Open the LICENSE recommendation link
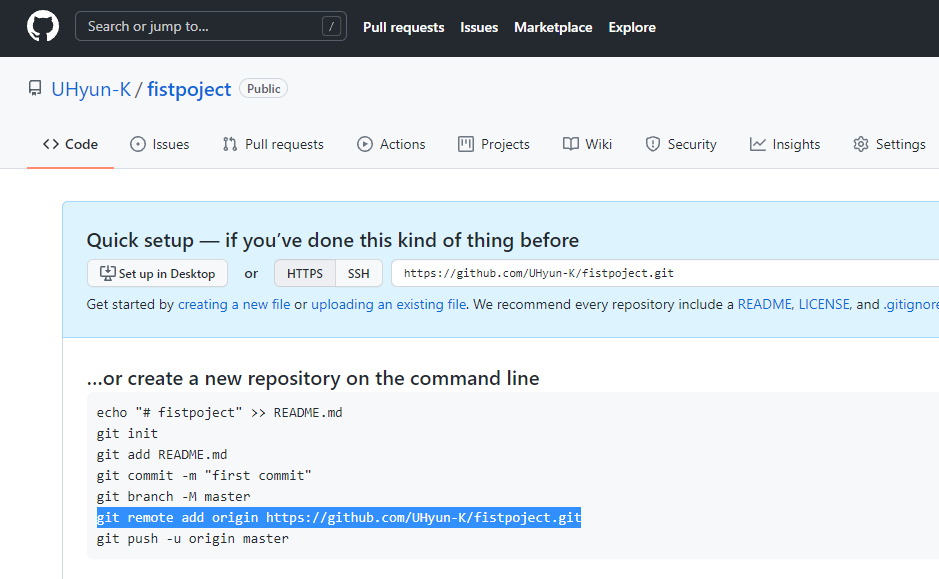 click(x=824, y=304)
